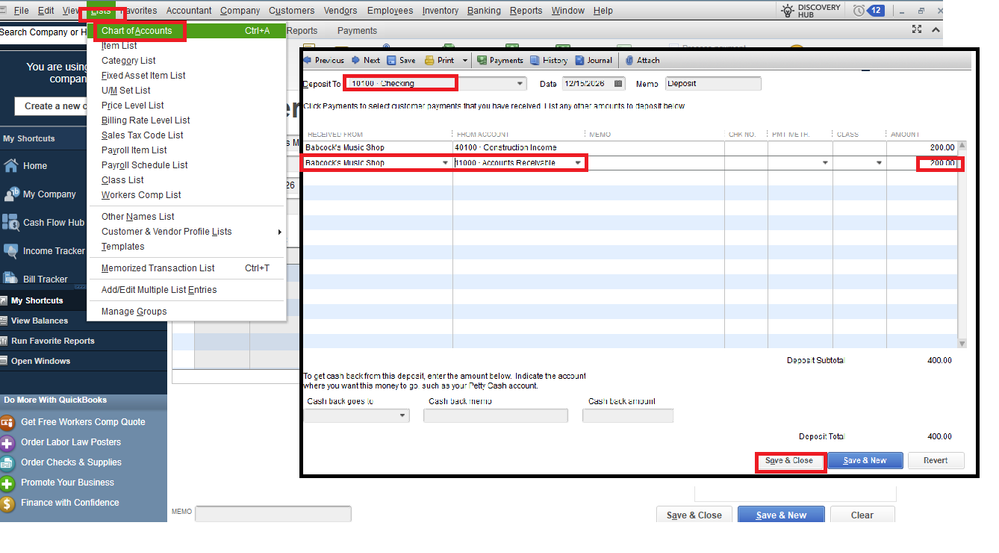
Task: Click background window's Save & New button
Action: pyautogui.click(x=781, y=515)
